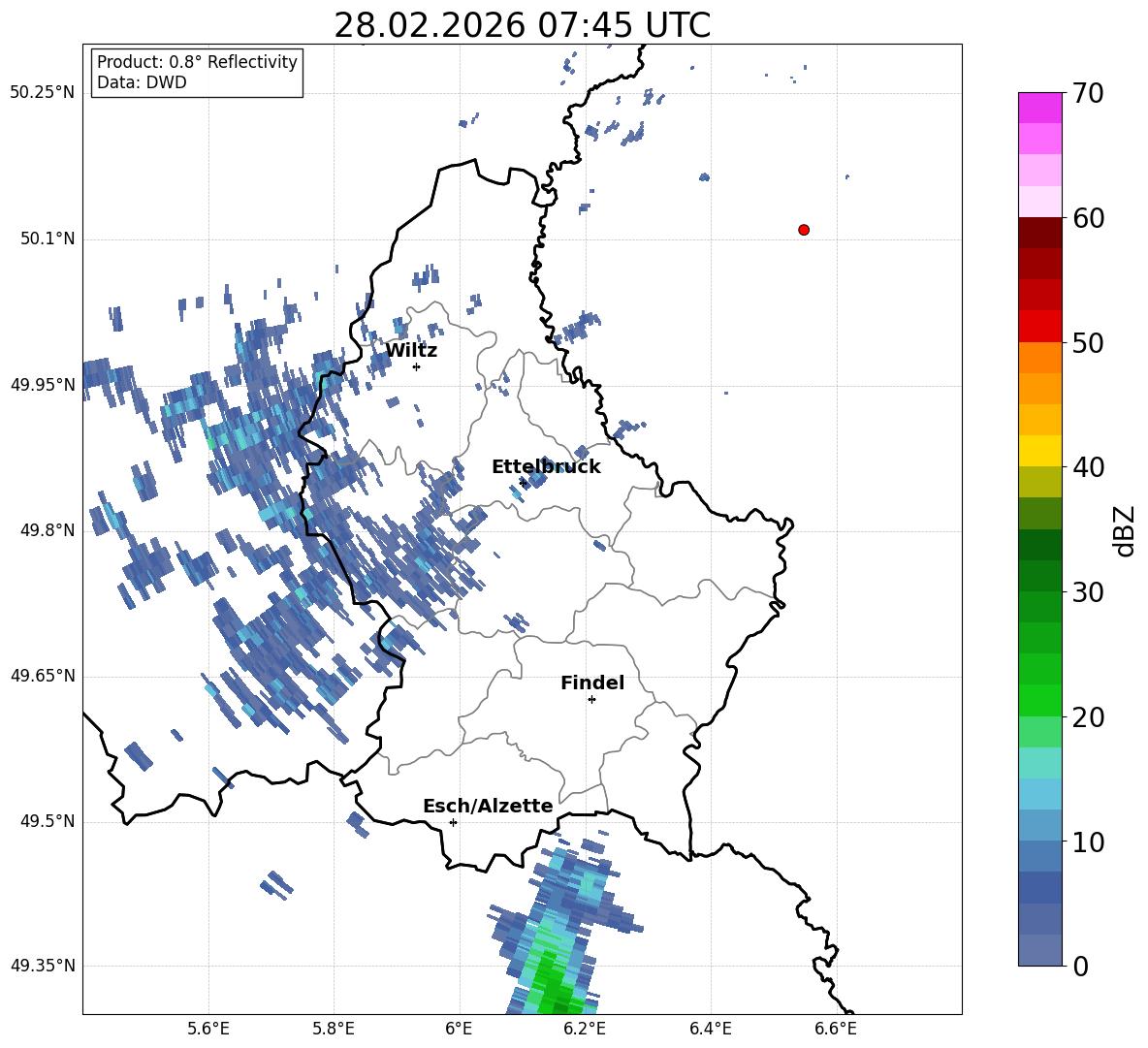This screenshot has width=1148, height=1048.
Task: Click the 60 tick label on colorbar
Action: [x=1088, y=218]
